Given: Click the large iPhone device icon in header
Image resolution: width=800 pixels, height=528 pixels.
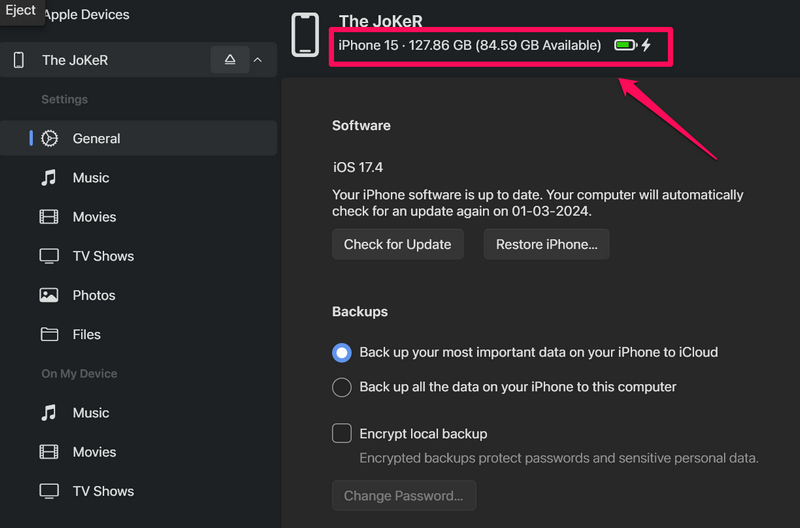Looking at the screenshot, I should click(305, 35).
